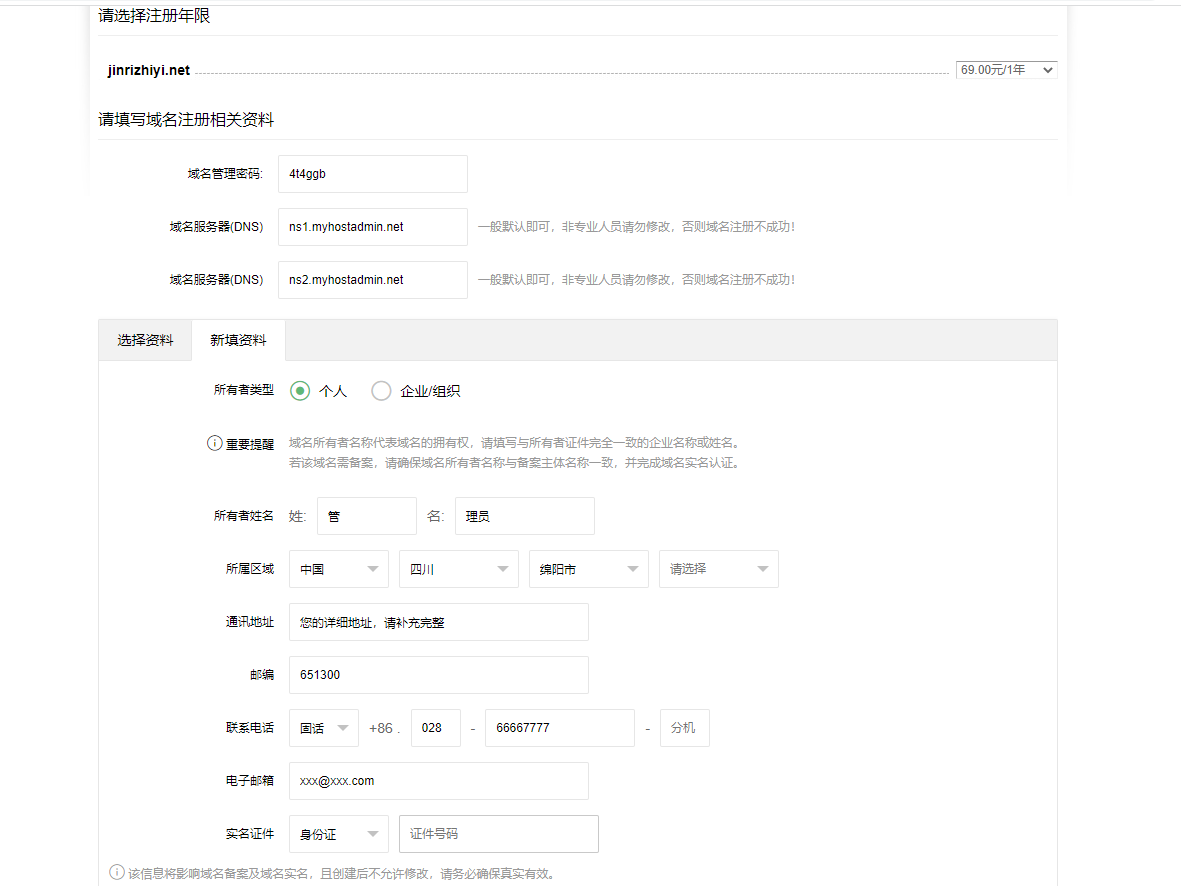Select the 个人 owner type radio button

pyautogui.click(x=299, y=391)
